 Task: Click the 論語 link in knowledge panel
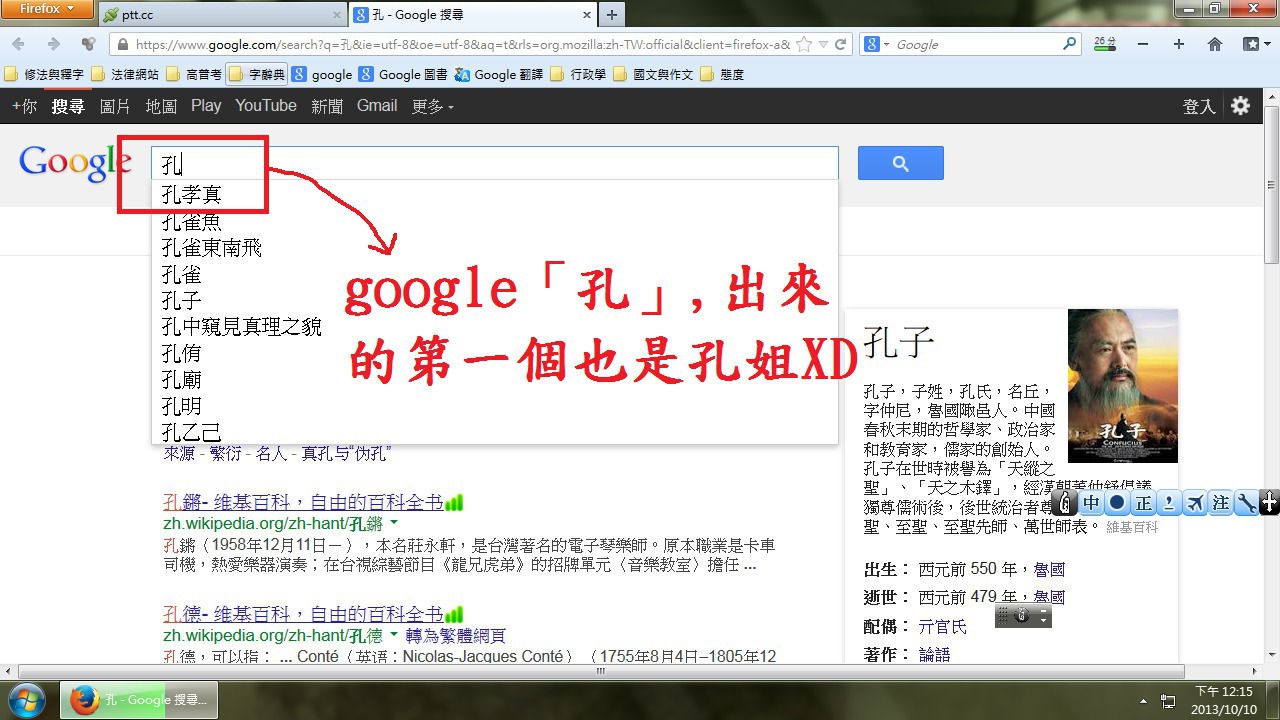(x=934, y=654)
